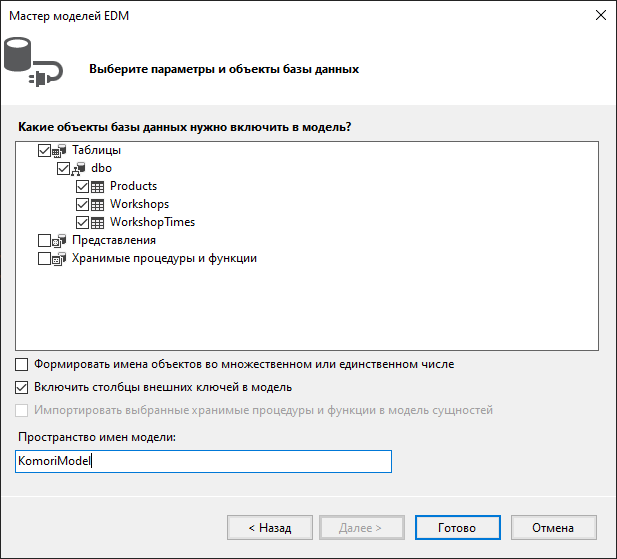Click the Представления views icon
The height and width of the screenshot is (559, 617).
click(59, 241)
